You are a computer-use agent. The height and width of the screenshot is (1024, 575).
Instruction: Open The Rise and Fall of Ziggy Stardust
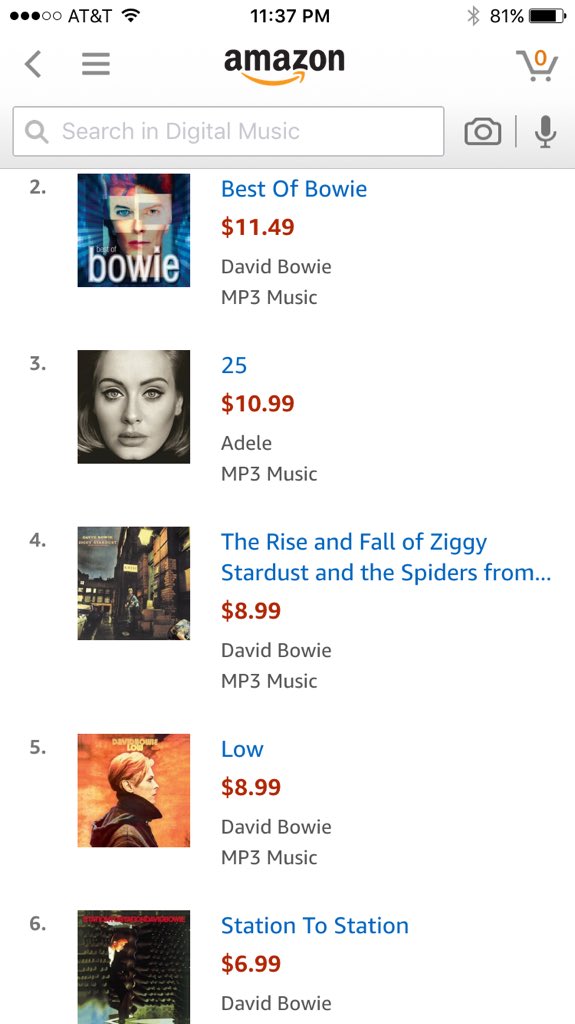pyautogui.click(x=386, y=556)
